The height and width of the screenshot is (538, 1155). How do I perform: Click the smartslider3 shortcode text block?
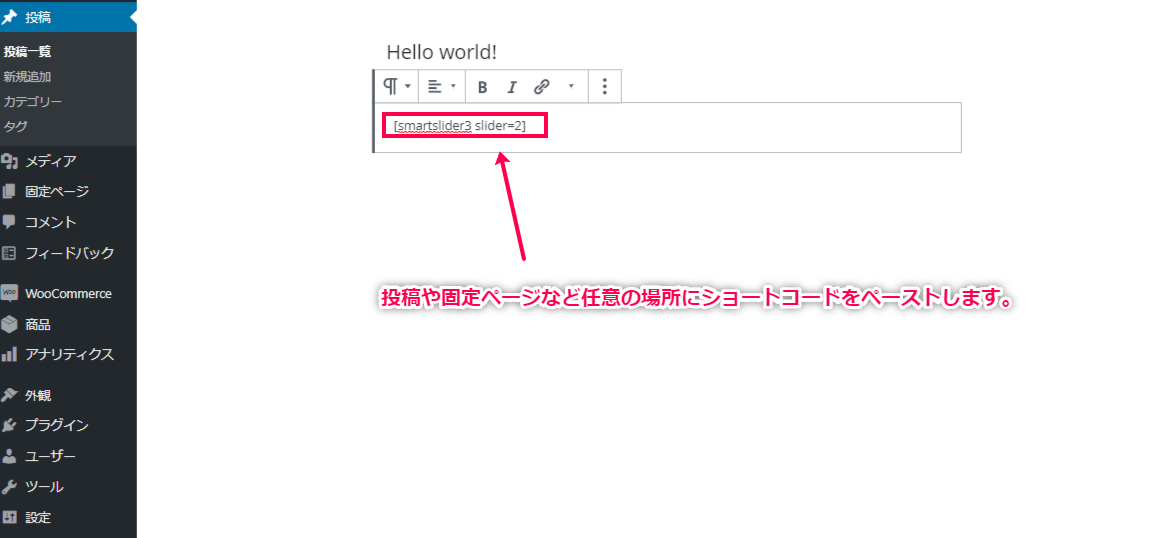coord(460,126)
